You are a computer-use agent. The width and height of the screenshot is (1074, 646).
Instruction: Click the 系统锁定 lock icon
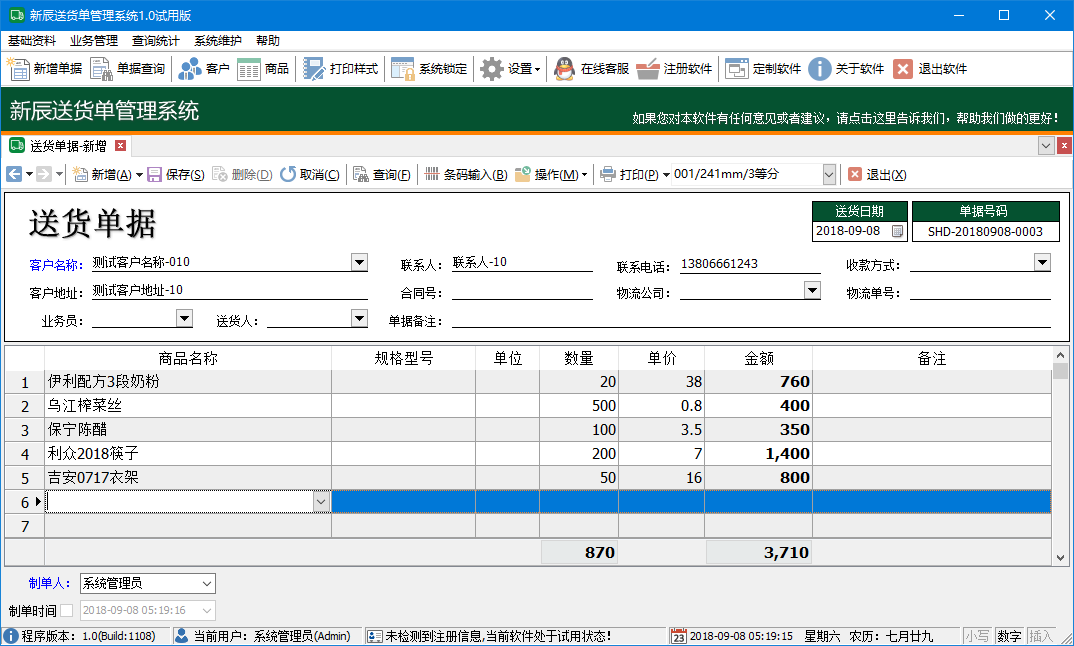tap(403, 69)
